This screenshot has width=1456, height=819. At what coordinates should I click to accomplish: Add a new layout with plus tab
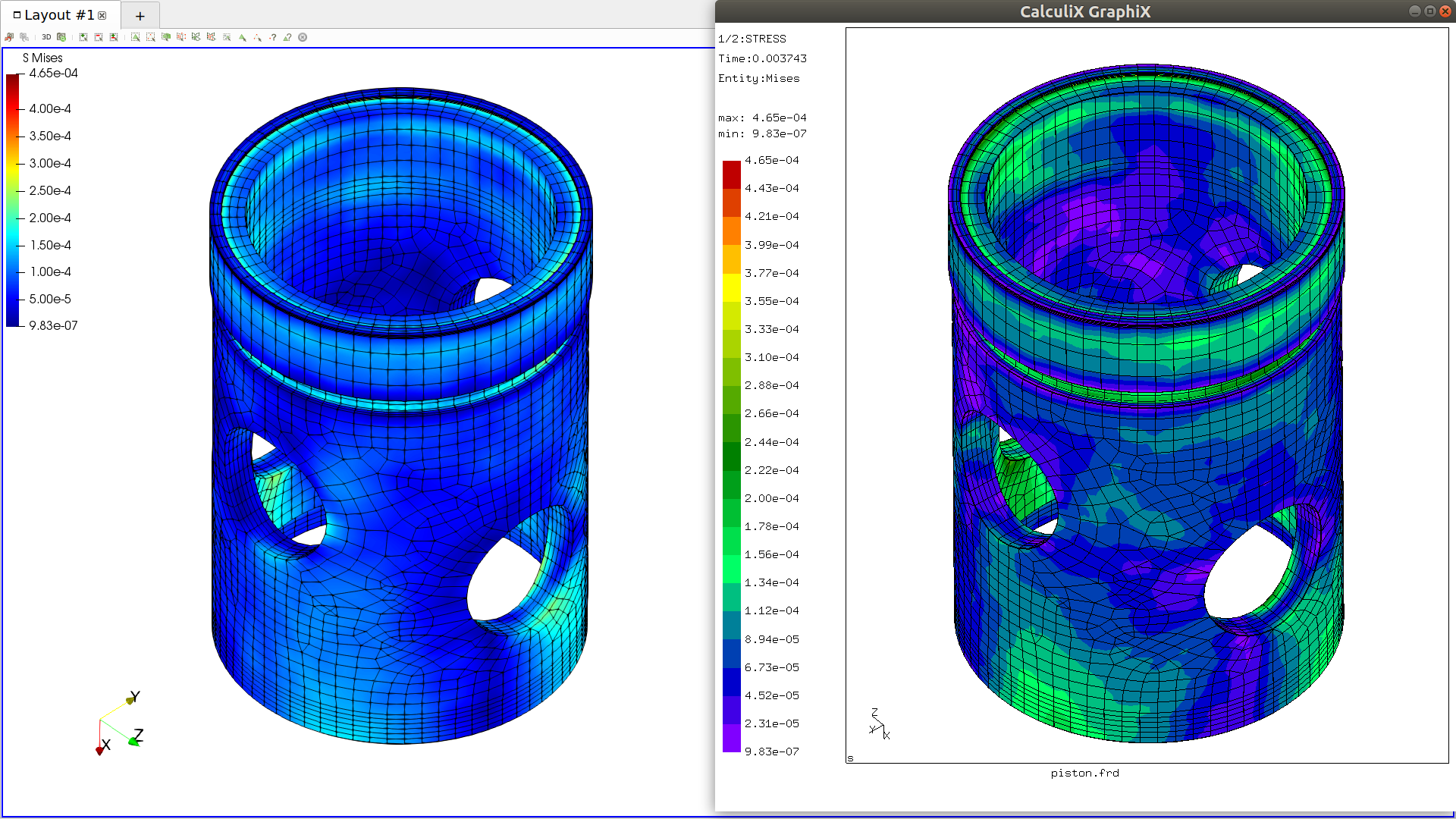pyautogui.click(x=140, y=16)
